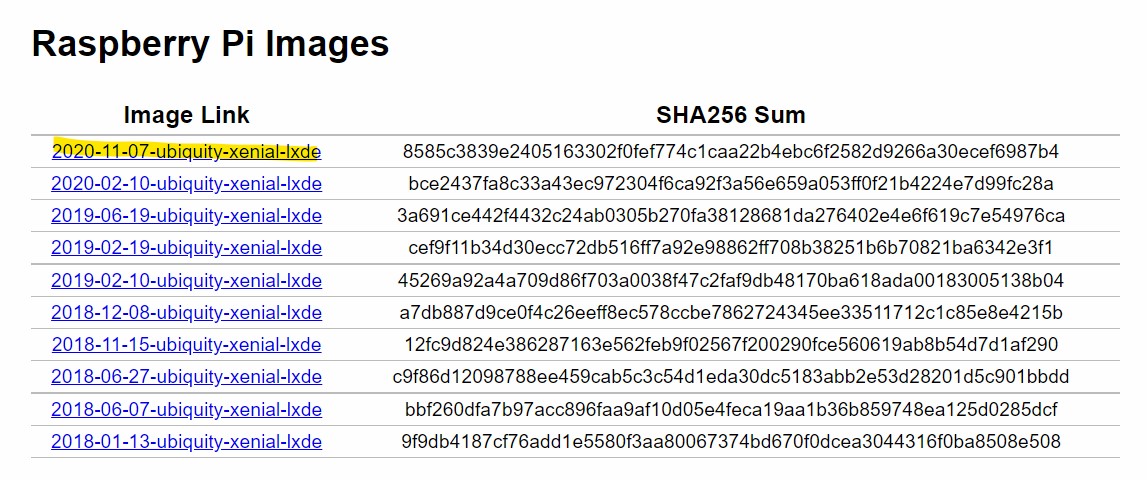Open the 2019-02-10-ubiquity-xenial-lxde image link
Viewport: 1147px width, 480px height.
[187, 280]
